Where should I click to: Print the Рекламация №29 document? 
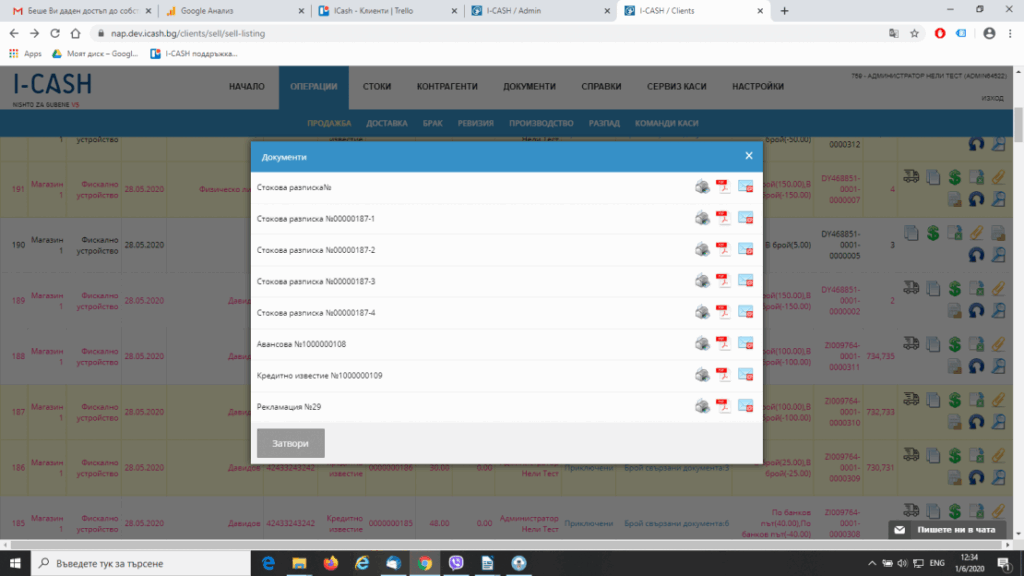coord(703,407)
